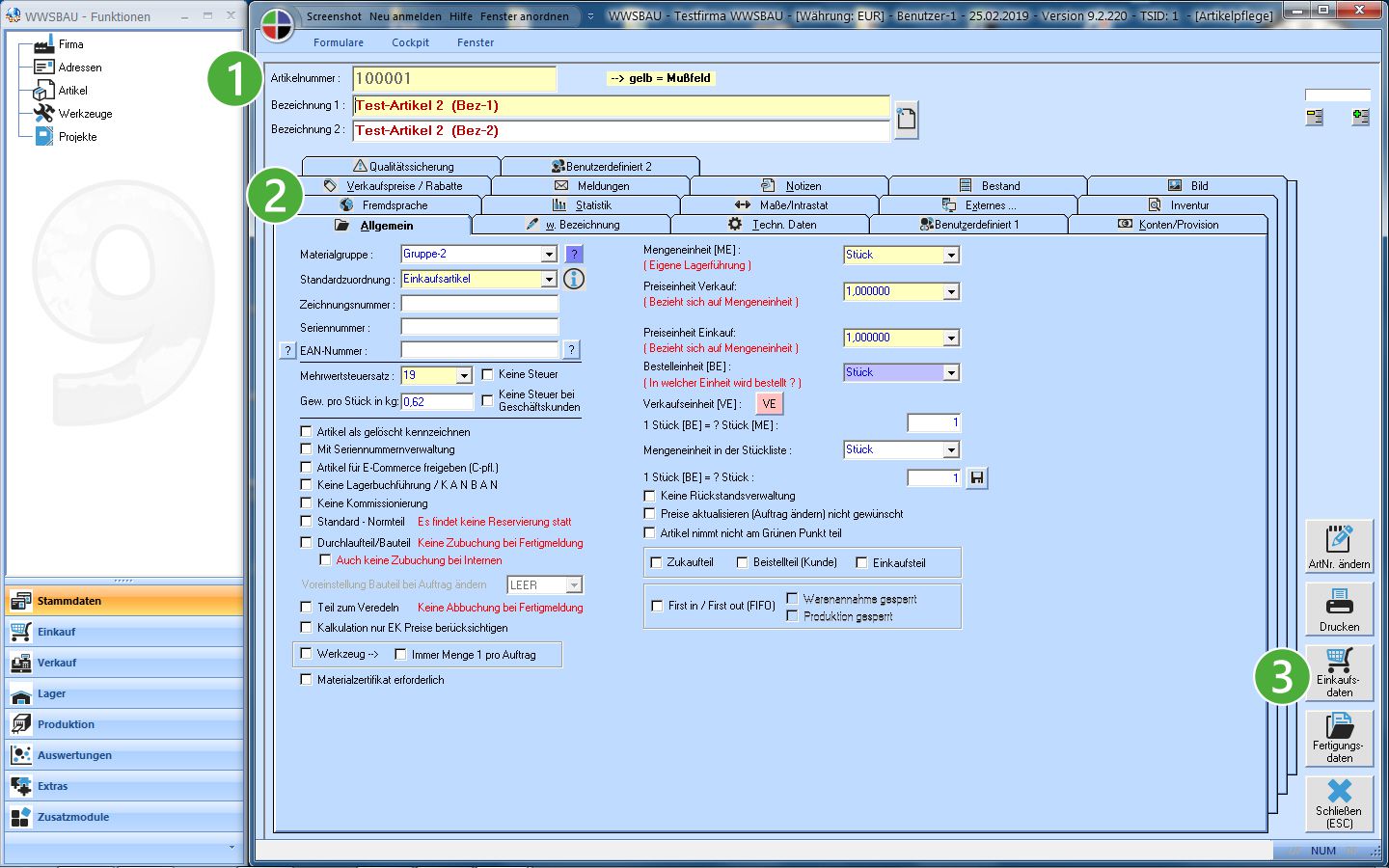
Task: Open the Firma tree item icon
Action: tap(43, 44)
